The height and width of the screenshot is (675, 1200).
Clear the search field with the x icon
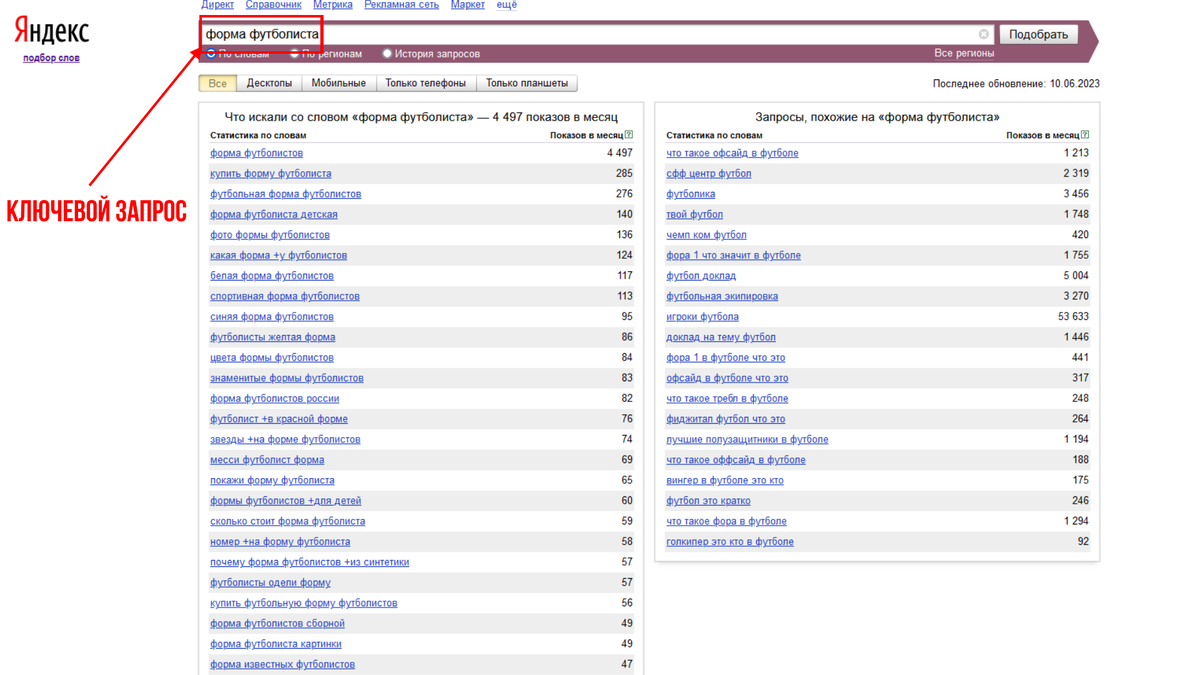(x=984, y=34)
